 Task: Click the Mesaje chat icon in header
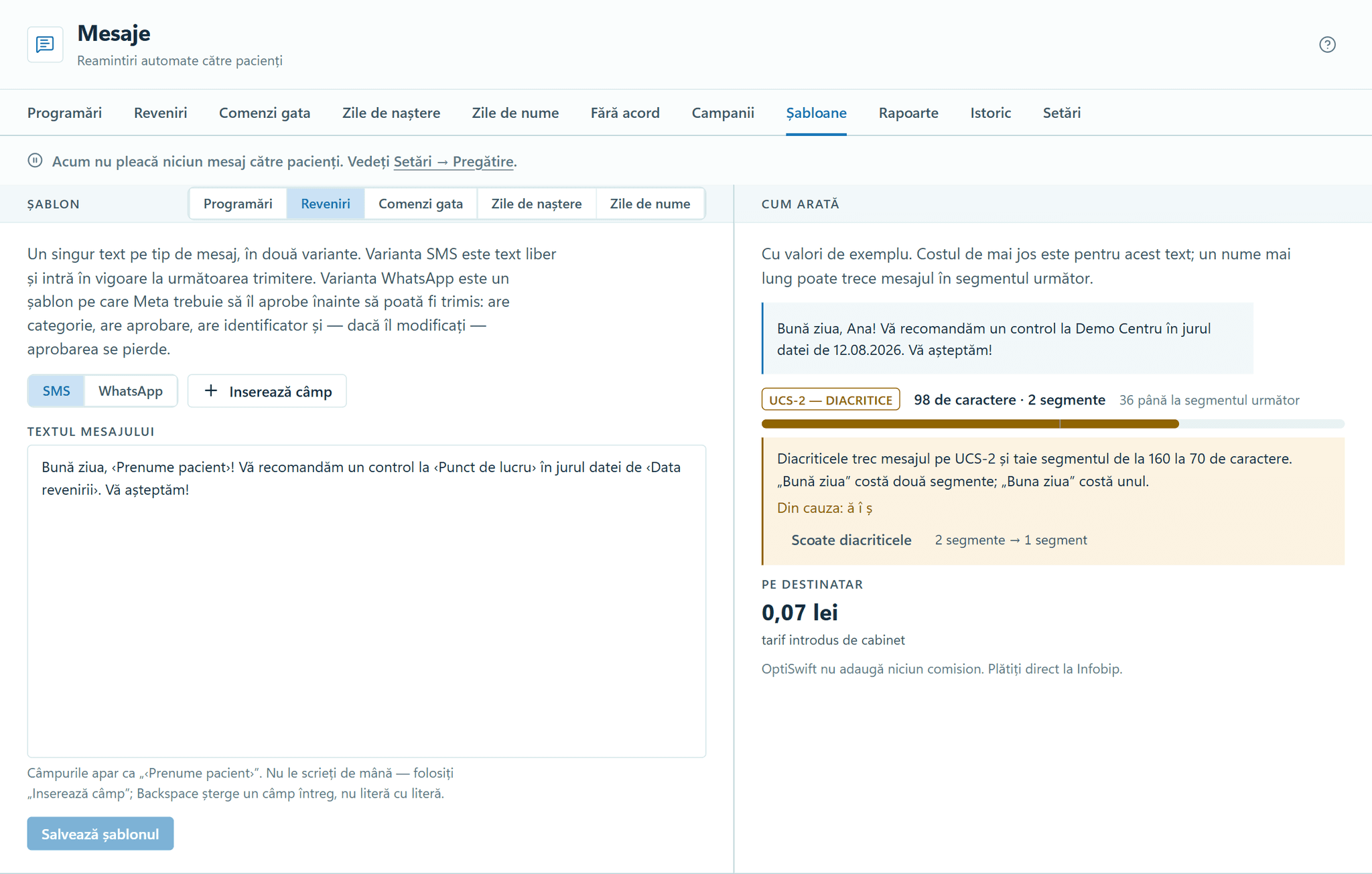click(45, 44)
